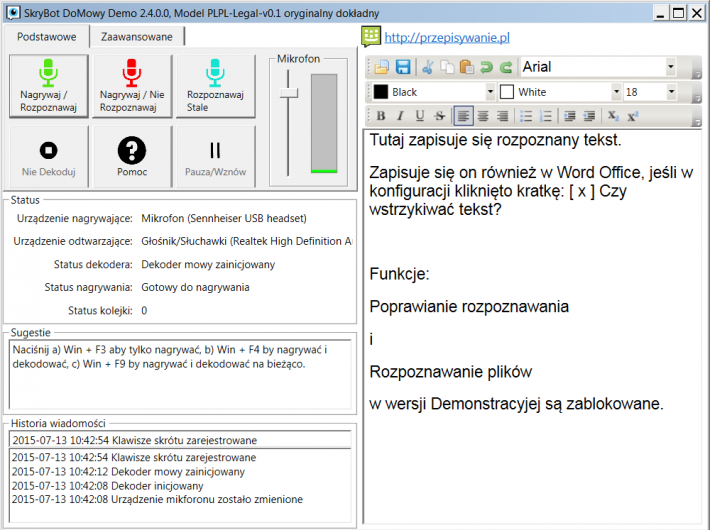This screenshot has width=710, height=530.
Task: Toggle strikethrough formatting
Action: point(439,116)
